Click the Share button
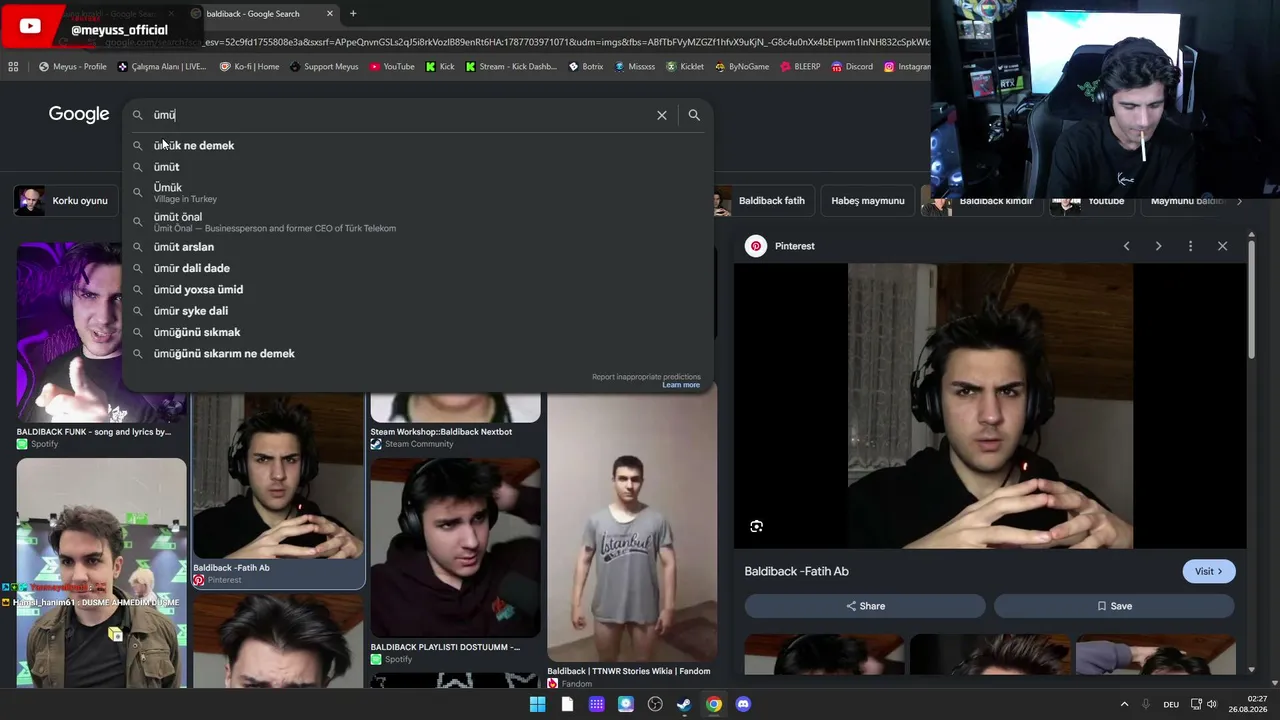The width and height of the screenshot is (1280, 720). (865, 606)
